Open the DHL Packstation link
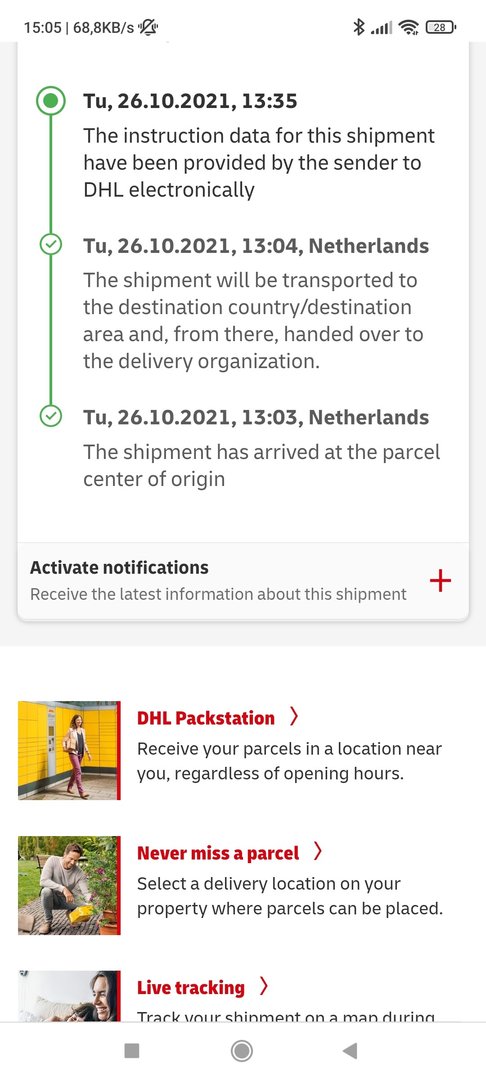This screenshot has width=486, height=1080. coord(206,718)
